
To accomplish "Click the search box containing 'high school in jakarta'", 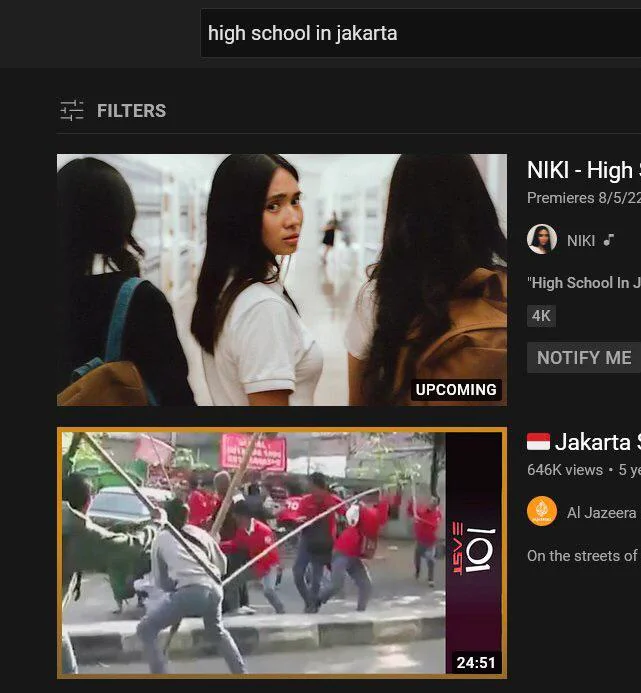I will [421, 33].
